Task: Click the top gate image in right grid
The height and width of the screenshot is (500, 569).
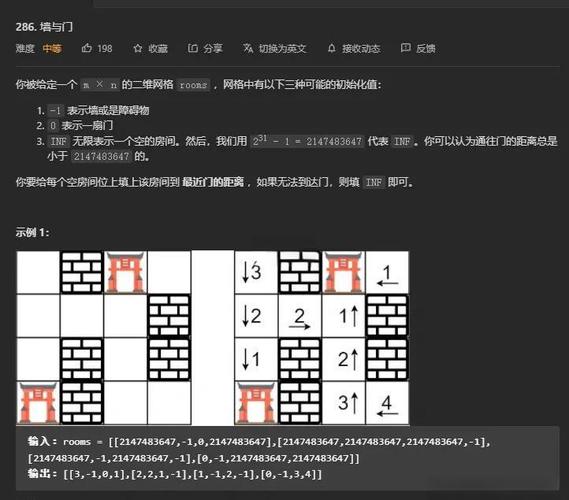Action: [x=344, y=272]
